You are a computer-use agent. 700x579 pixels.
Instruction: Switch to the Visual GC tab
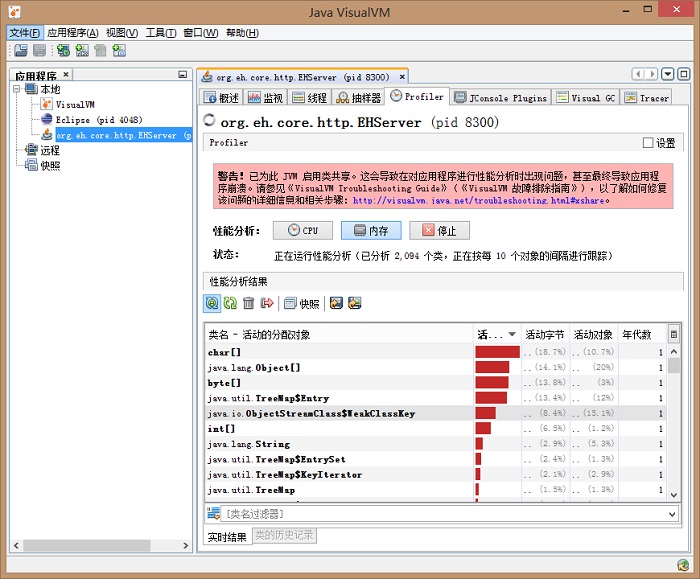pyautogui.click(x=586, y=97)
